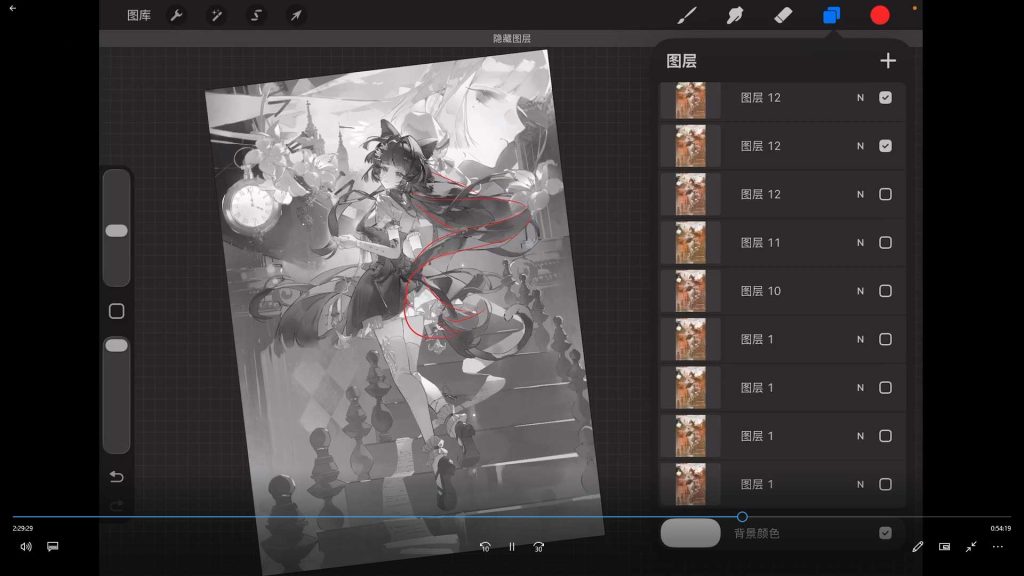The height and width of the screenshot is (576, 1024).
Task: Tap the square modify button in sidebar
Action: (116, 311)
